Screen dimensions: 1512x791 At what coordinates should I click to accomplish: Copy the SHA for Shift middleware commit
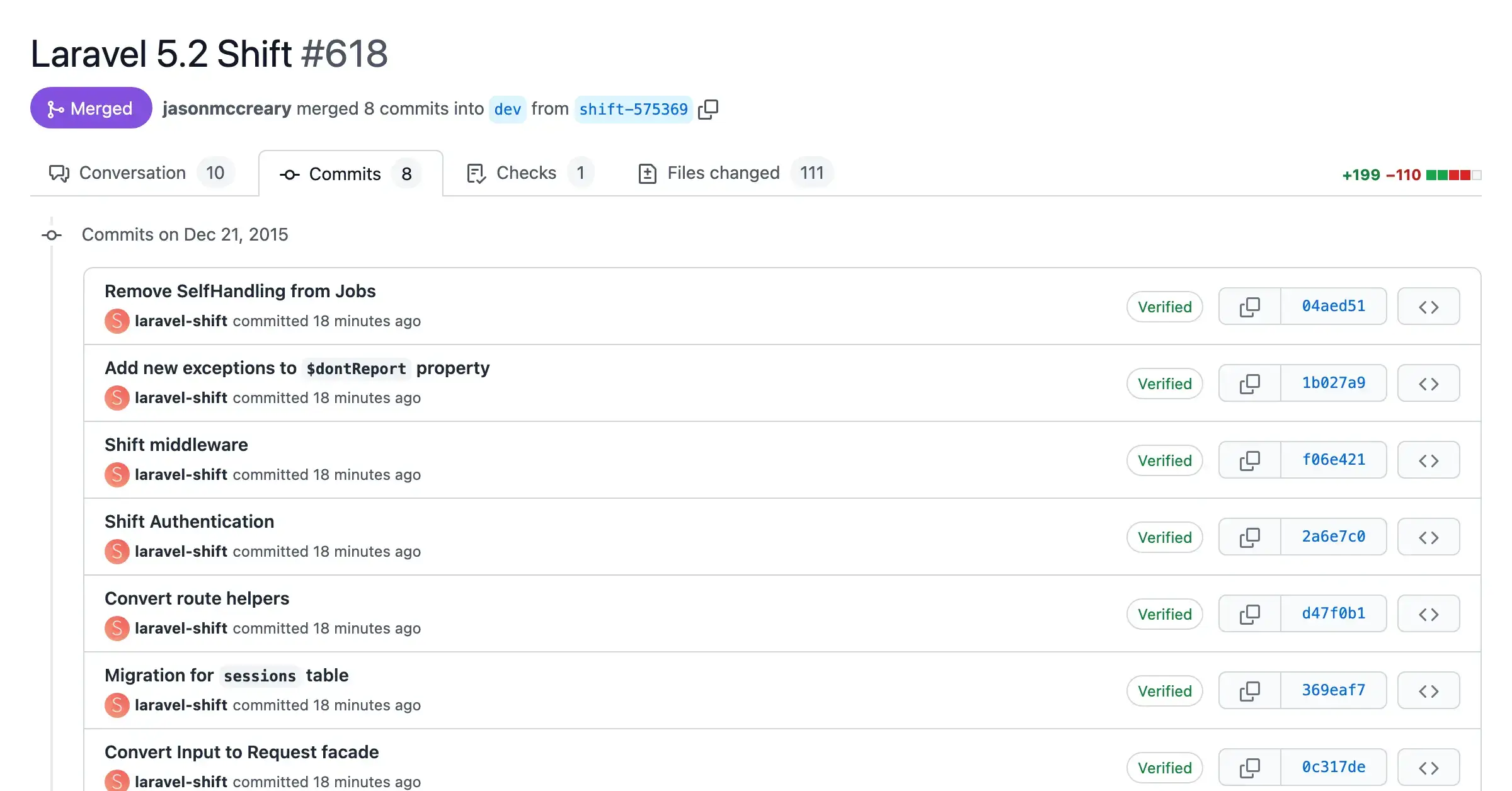[x=1250, y=460]
